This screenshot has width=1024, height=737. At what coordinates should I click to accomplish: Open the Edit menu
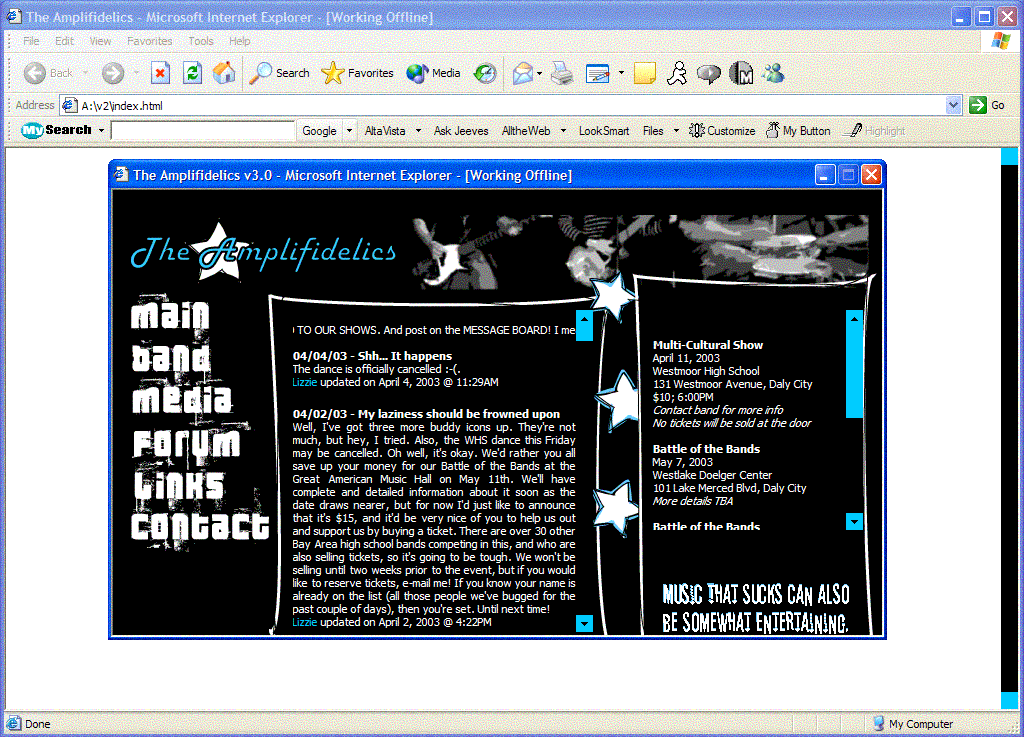pyautogui.click(x=64, y=40)
